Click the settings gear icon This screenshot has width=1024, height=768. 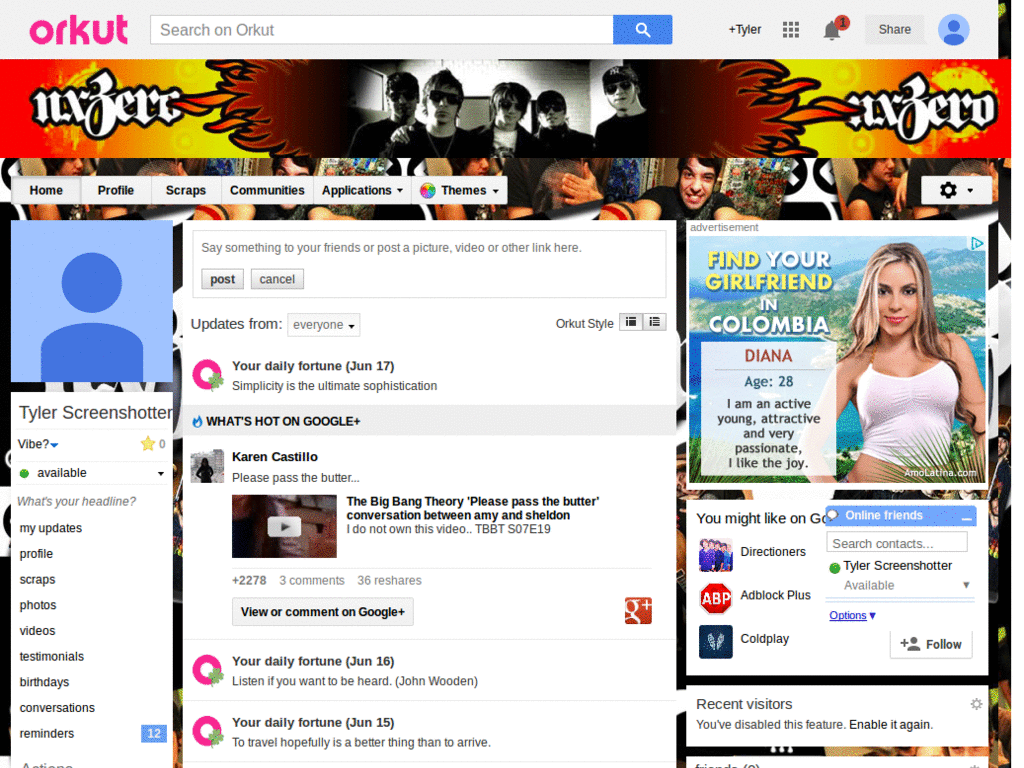click(948, 190)
